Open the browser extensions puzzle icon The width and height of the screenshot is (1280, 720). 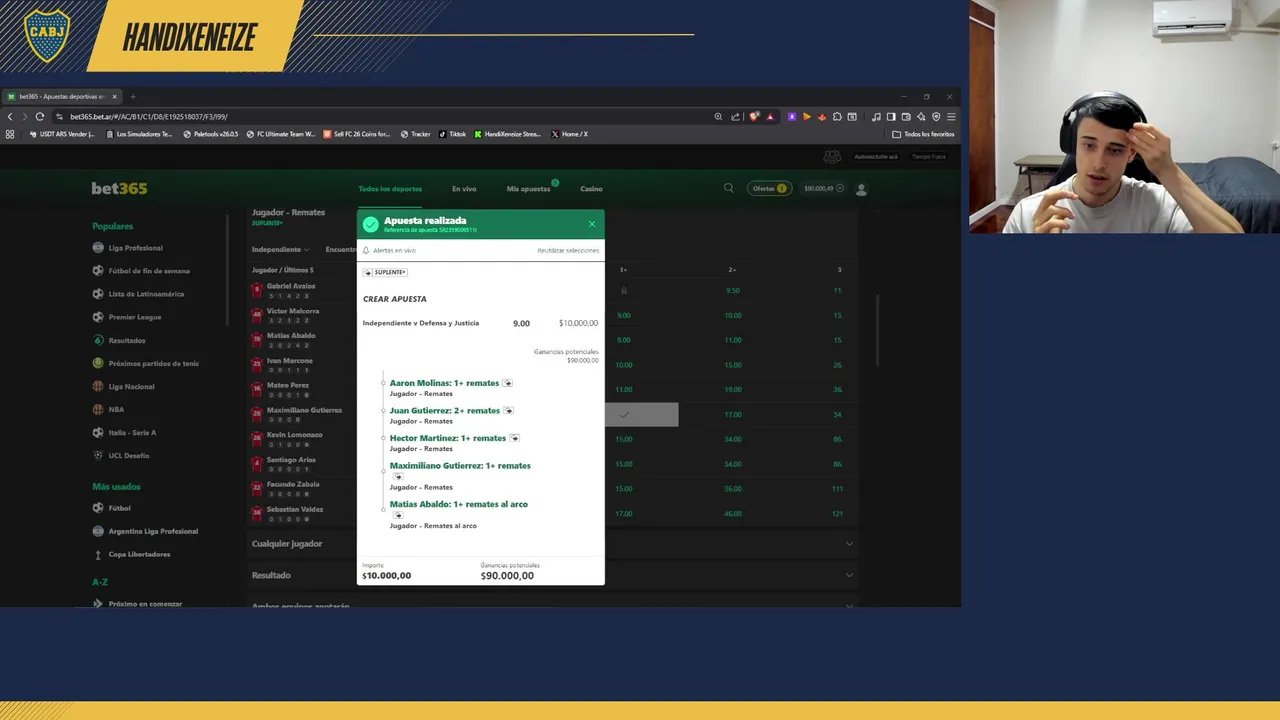(837, 116)
